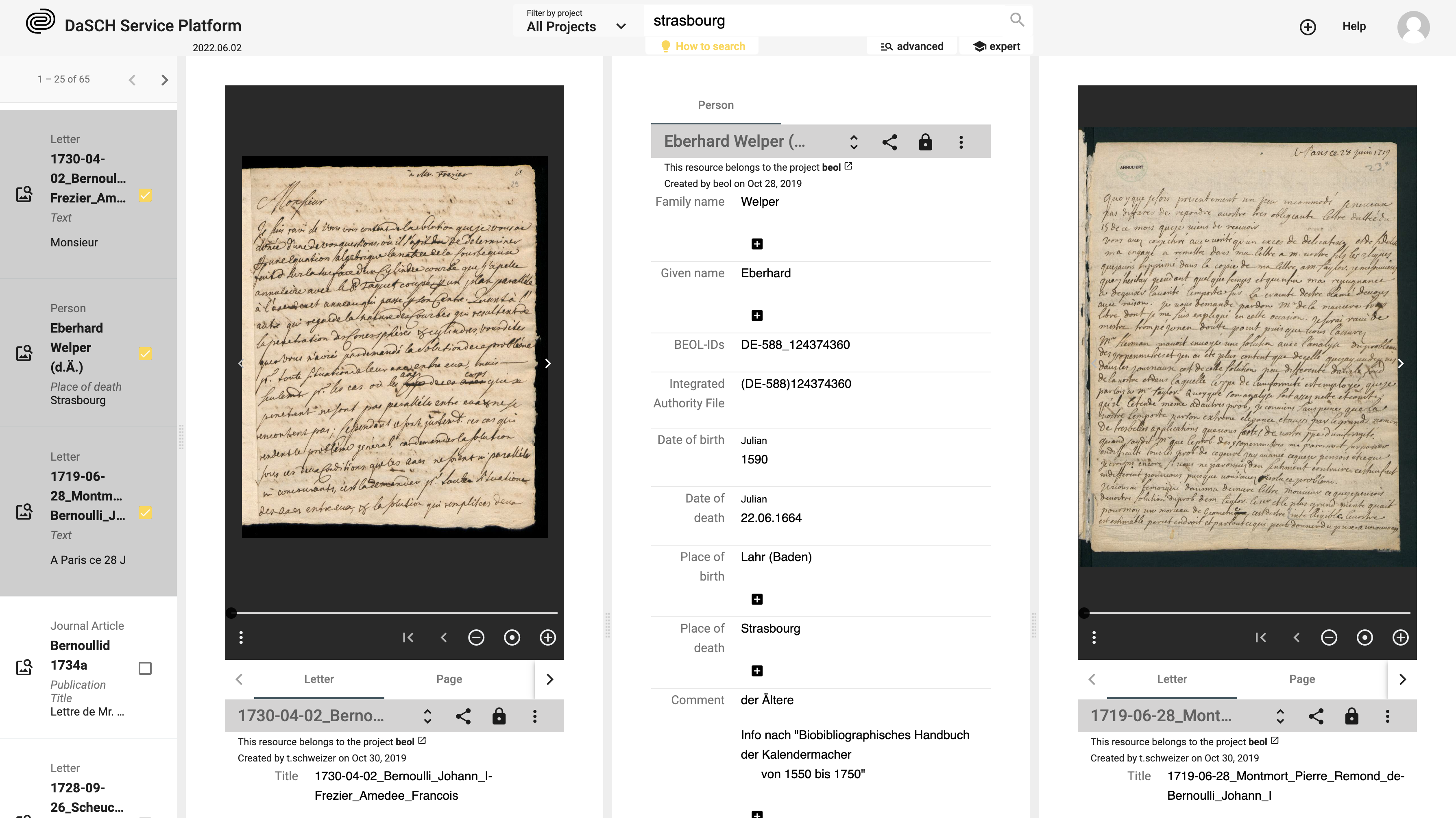Zoom out in the right letter viewer
1456x818 pixels.
click(1329, 638)
